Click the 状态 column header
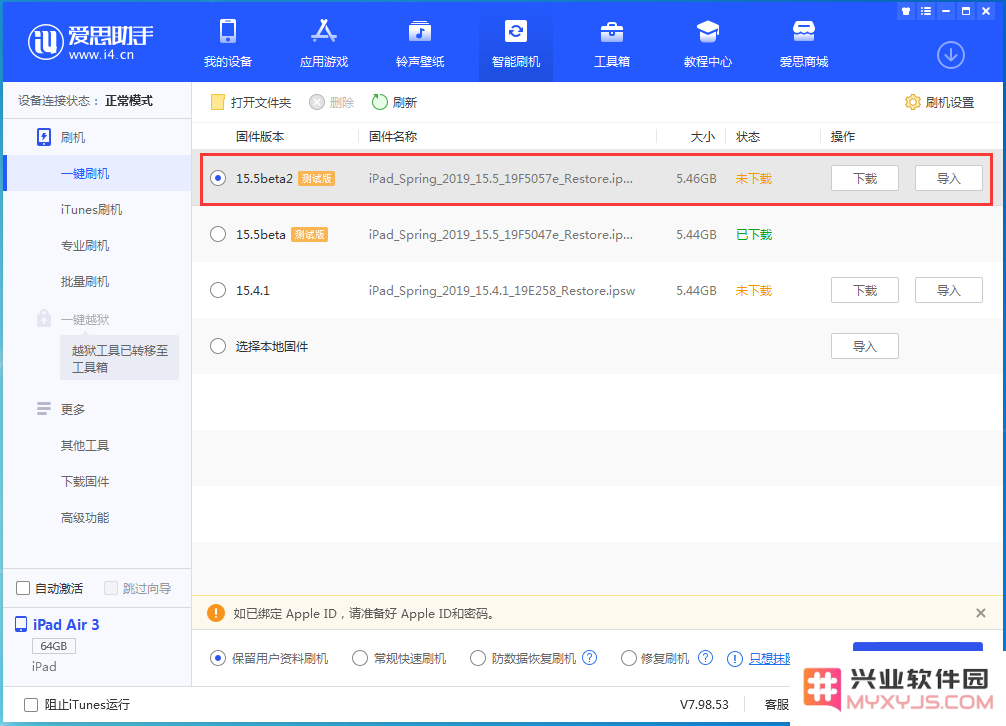The width and height of the screenshot is (1006, 726). coord(747,136)
